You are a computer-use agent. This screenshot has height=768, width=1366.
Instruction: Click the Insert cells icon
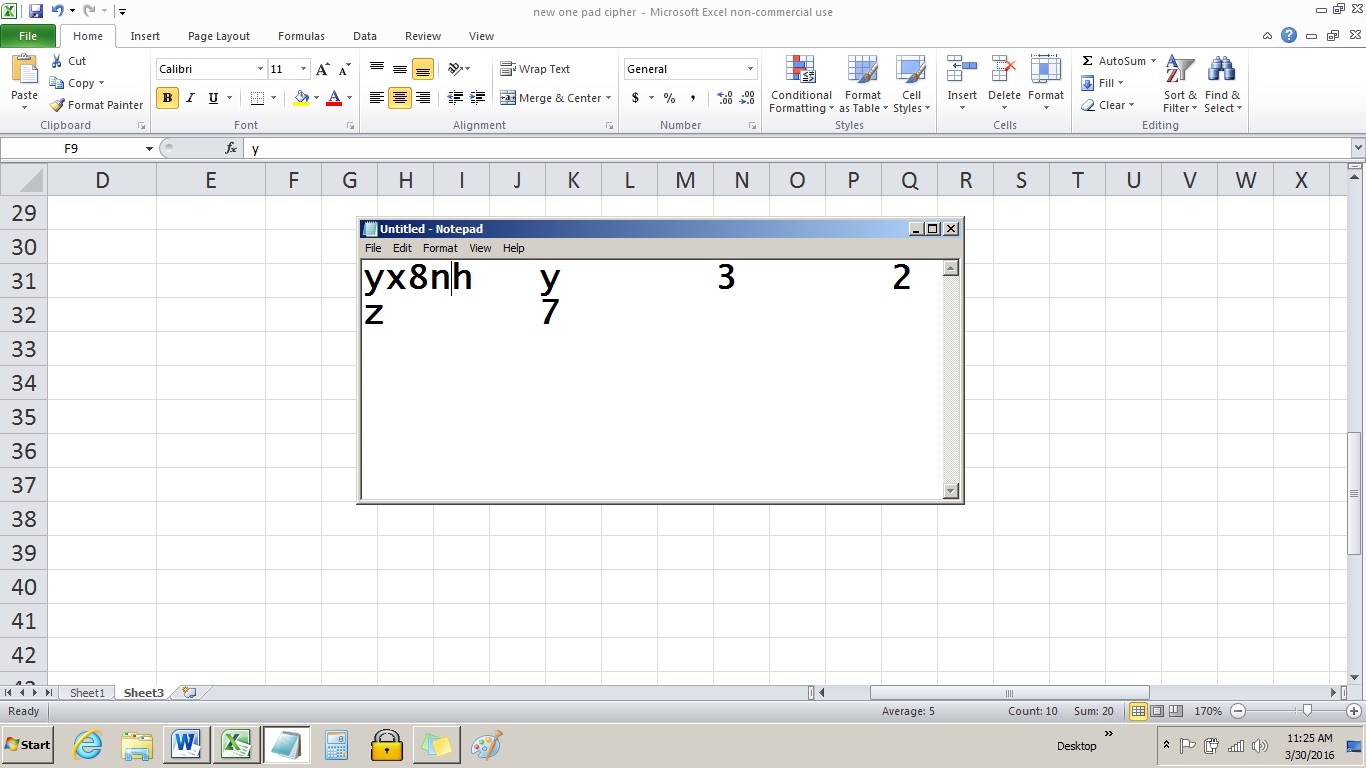[x=962, y=70]
